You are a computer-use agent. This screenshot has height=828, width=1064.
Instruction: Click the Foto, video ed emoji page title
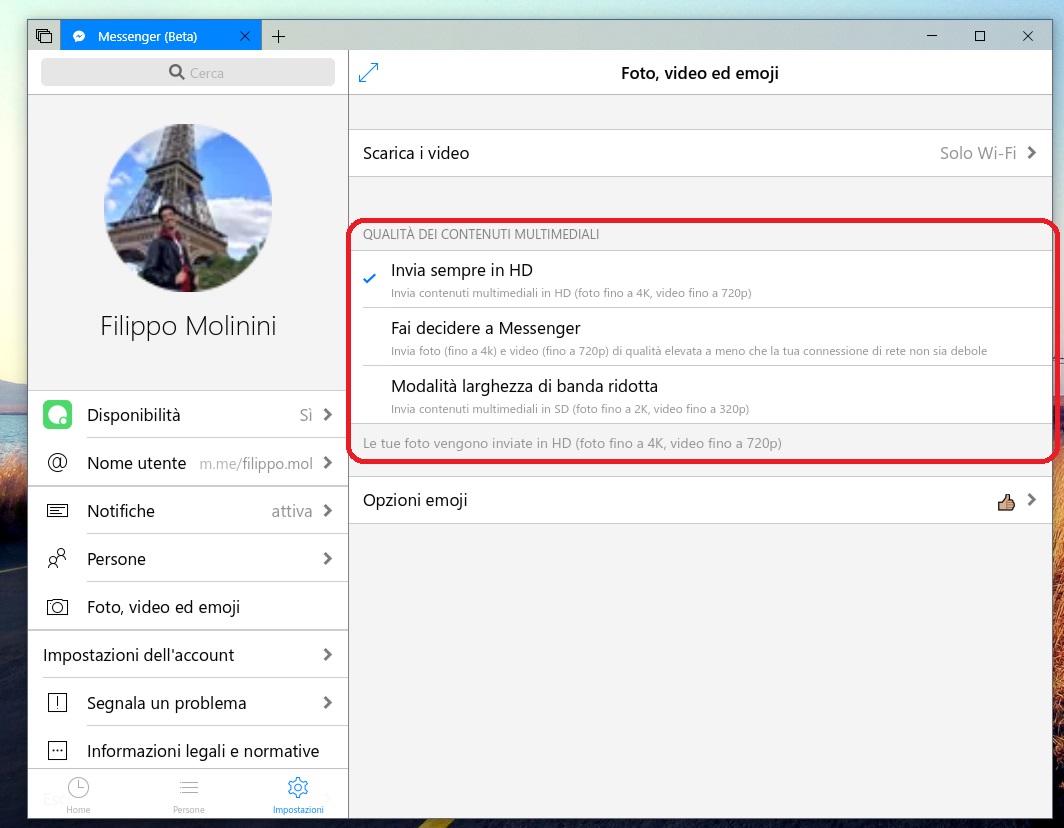700,73
